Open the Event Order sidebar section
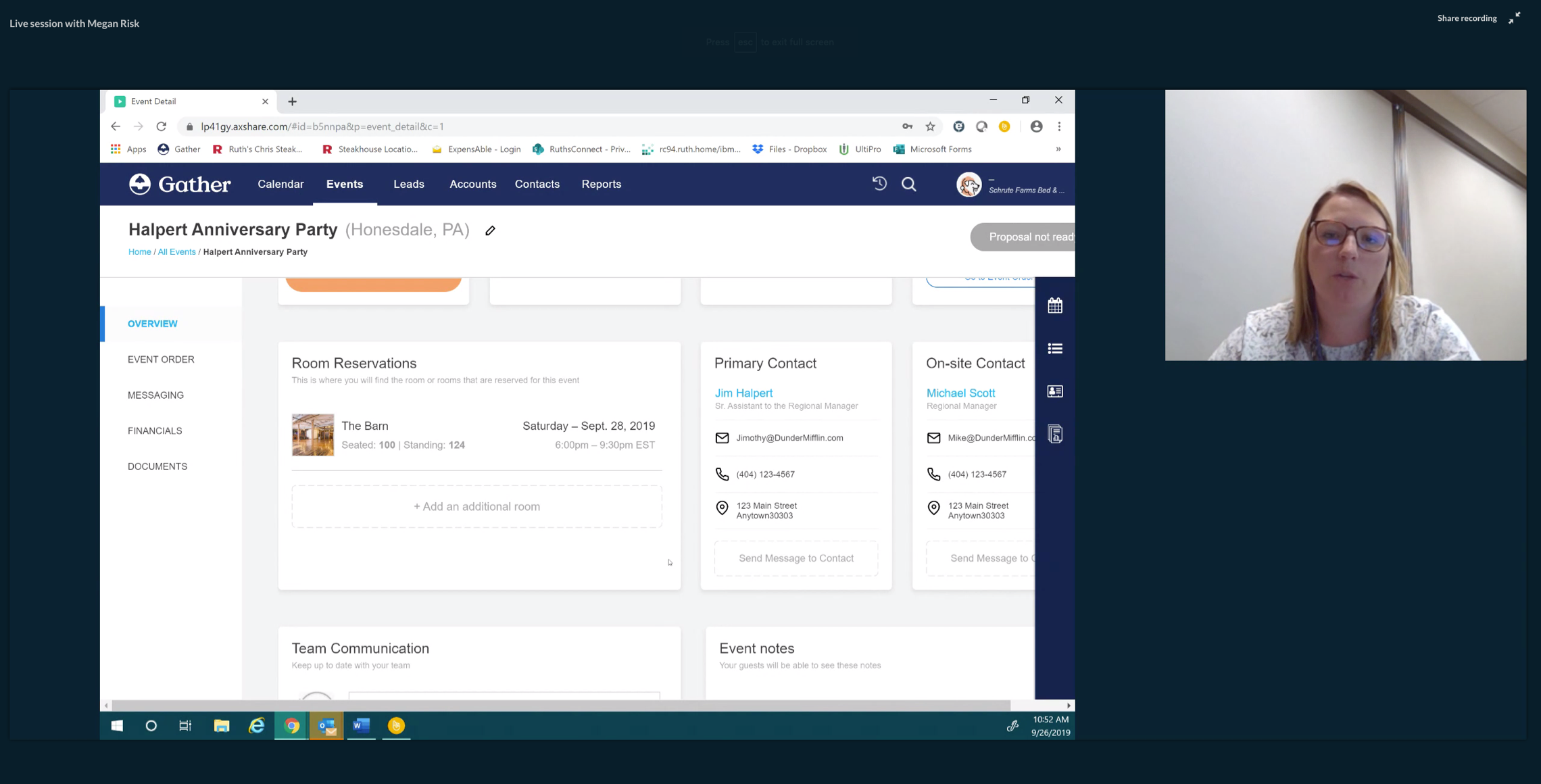Viewport: 1541px width, 784px height. tap(161, 360)
